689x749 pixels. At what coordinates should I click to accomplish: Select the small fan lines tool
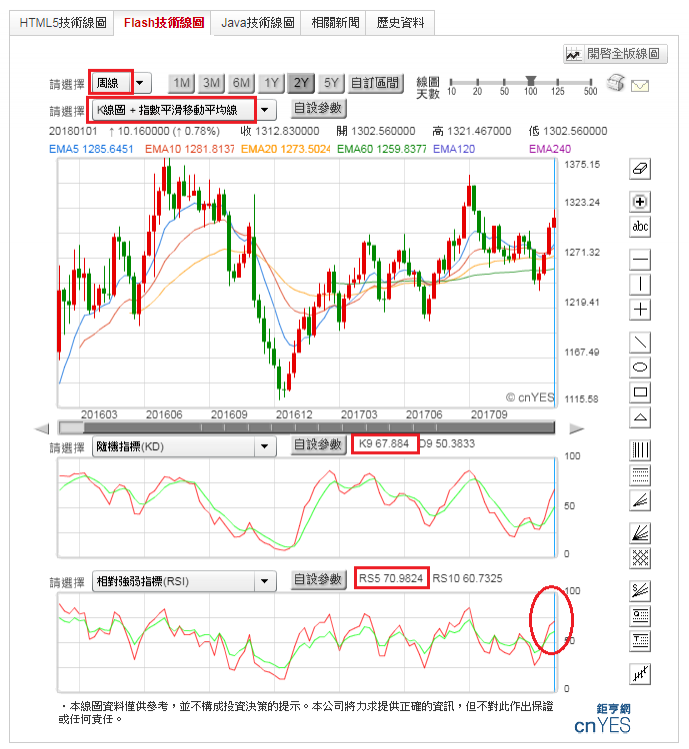tap(640, 500)
